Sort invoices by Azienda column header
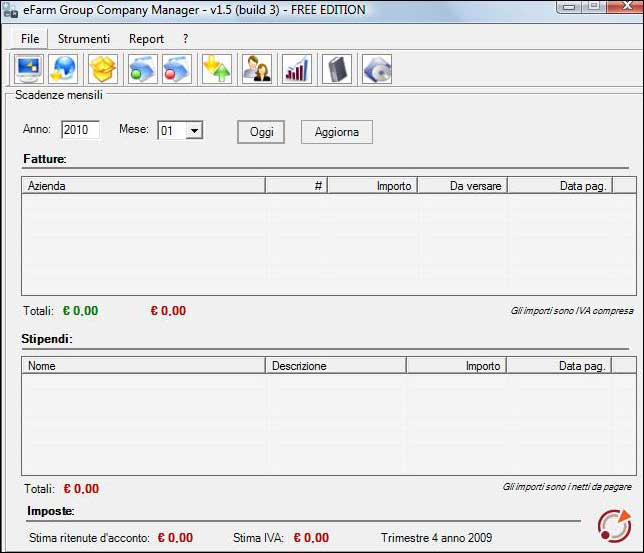 pos(142,186)
